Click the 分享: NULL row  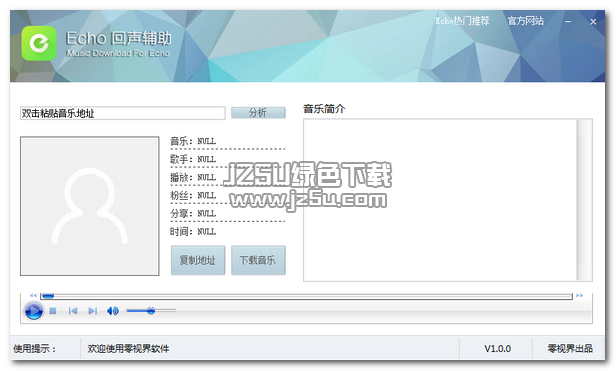point(193,213)
